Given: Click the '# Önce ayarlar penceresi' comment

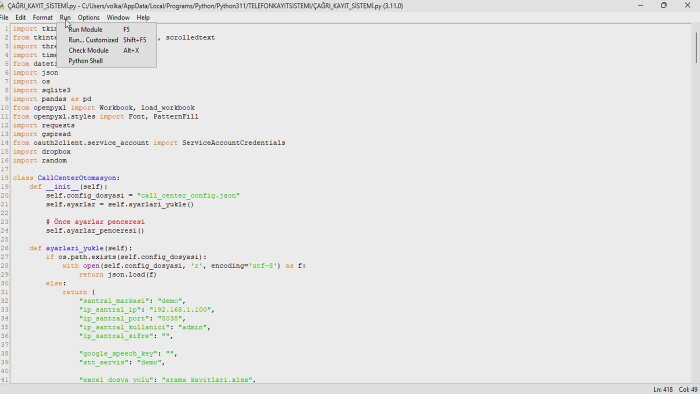Looking at the screenshot, I should pos(95,222).
